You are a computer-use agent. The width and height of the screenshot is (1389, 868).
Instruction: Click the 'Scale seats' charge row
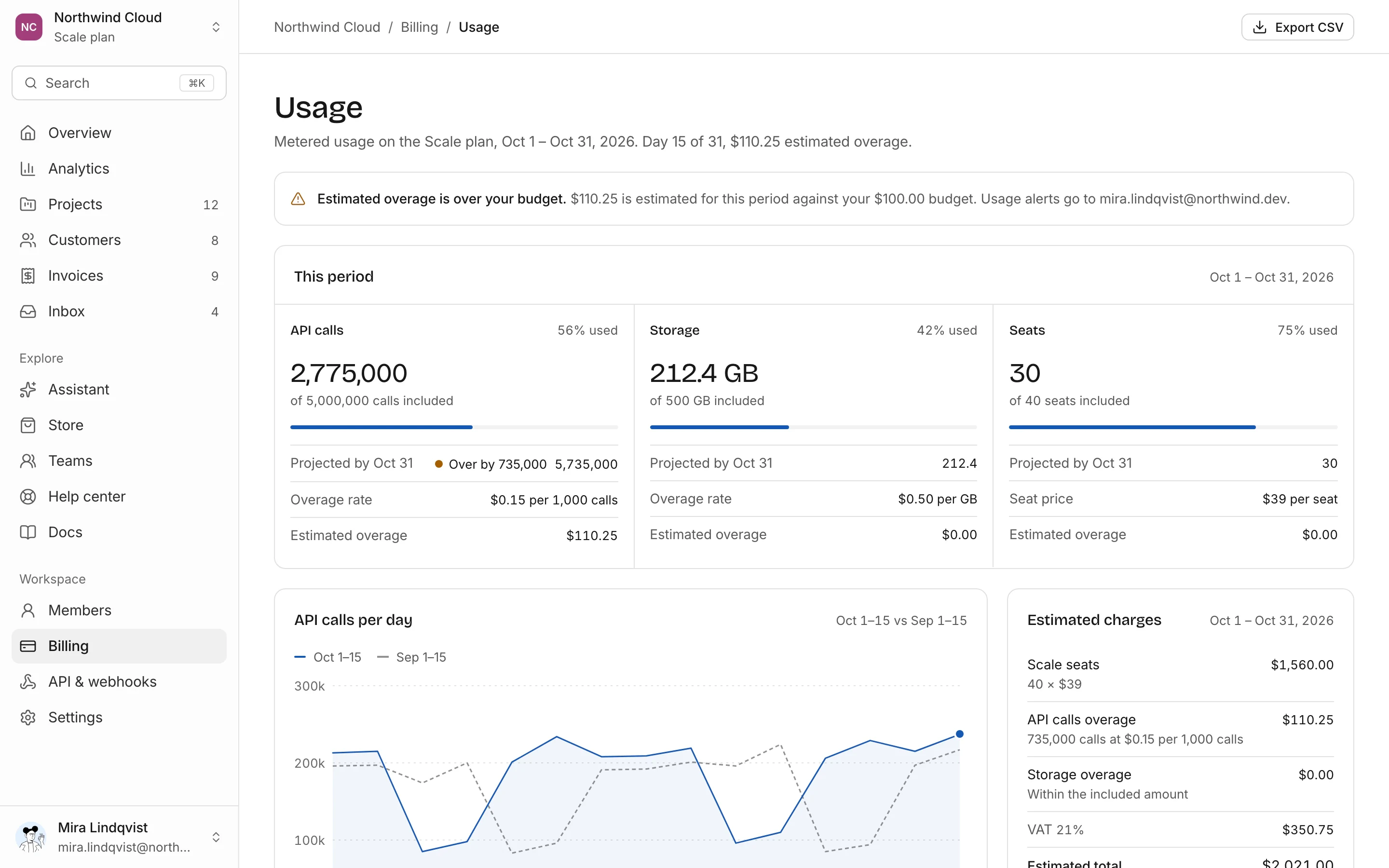coord(1180,674)
